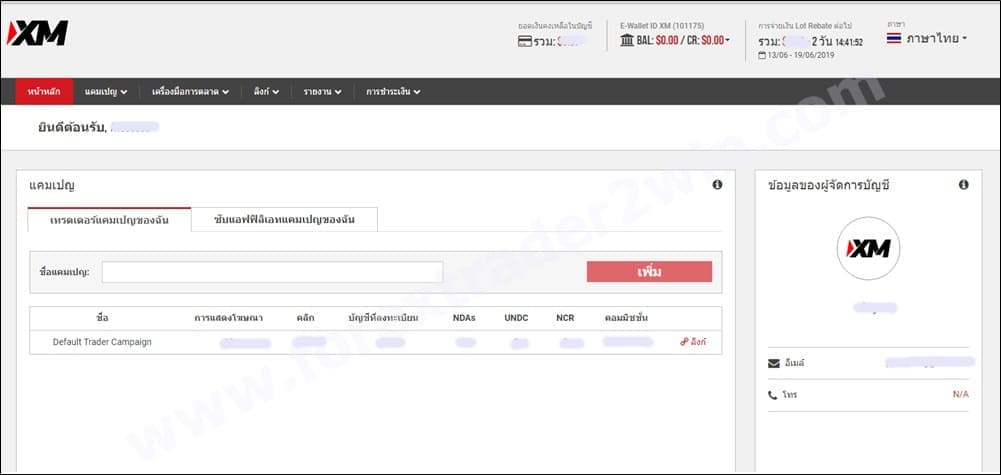Click the ชื่อแคมเปญ text input field
The width and height of the screenshot is (1001, 475).
[272, 272]
